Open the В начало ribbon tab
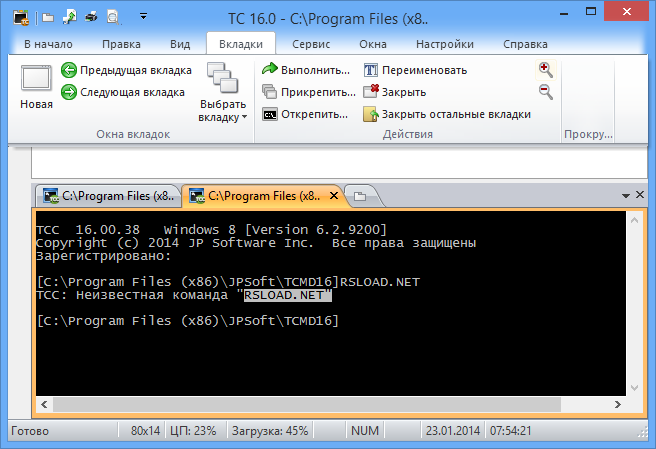 48,44
